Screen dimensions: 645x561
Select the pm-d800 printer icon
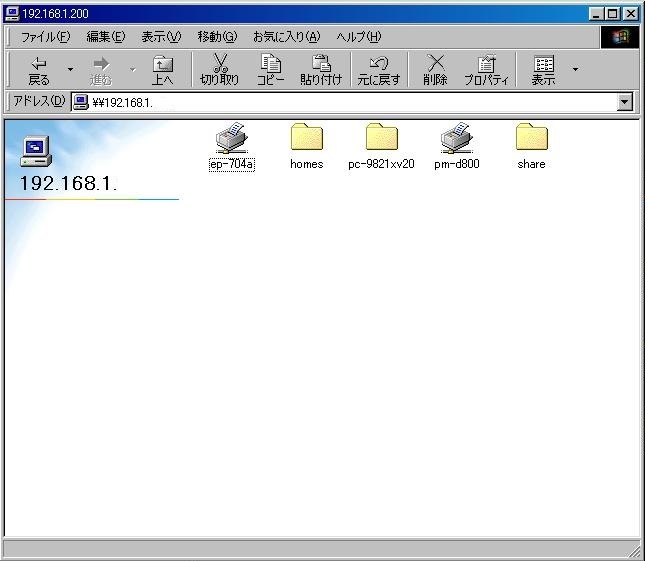(456, 138)
